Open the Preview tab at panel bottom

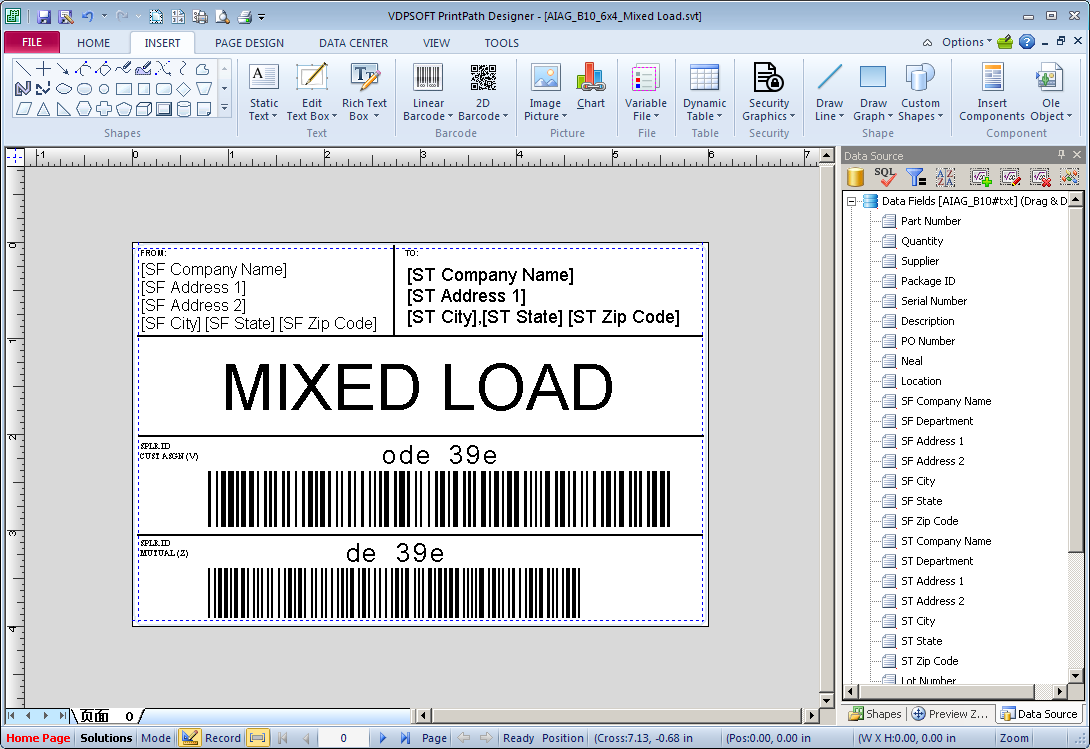point(950,714)
